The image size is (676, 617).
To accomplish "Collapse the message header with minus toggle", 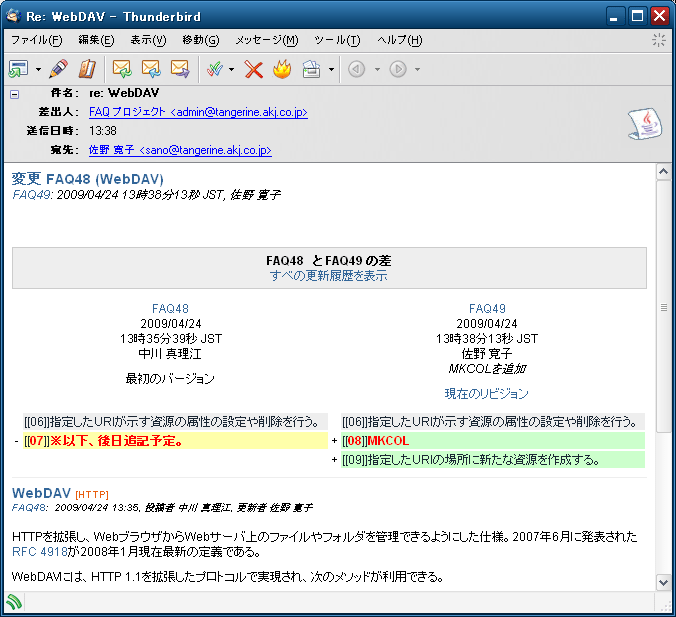I will point(15,94).
